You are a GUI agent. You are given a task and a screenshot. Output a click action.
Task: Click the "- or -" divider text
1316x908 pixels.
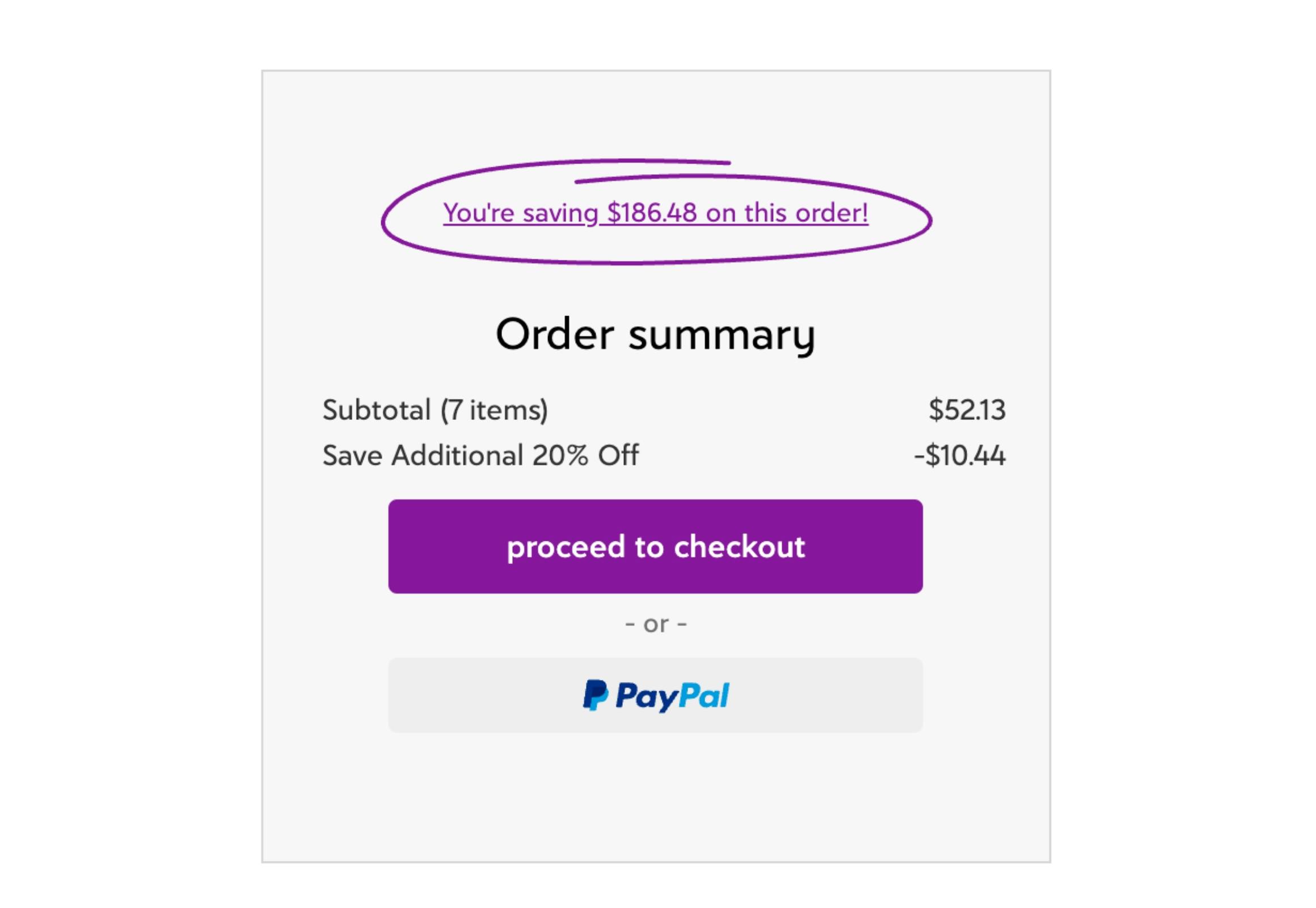[x=655, y=625]
